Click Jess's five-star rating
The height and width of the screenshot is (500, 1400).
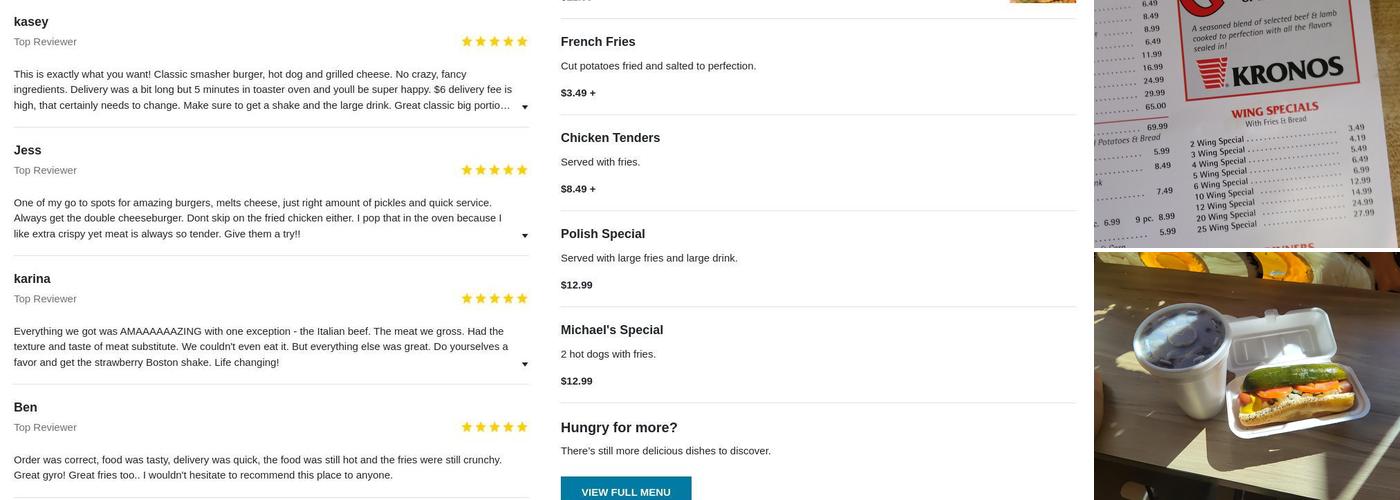coord(494,170)
